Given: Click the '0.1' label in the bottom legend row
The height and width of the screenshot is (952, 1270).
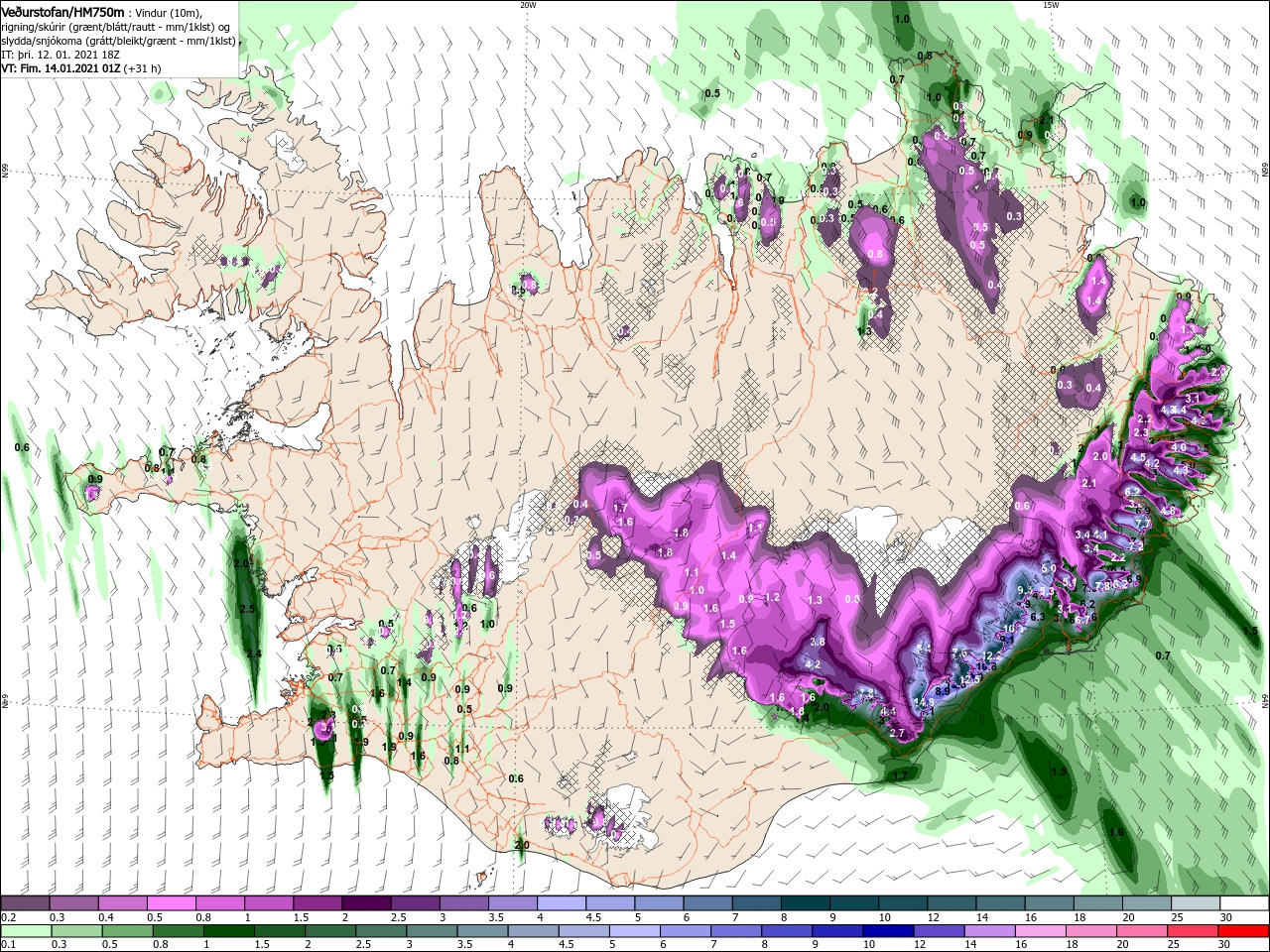Looking at the screenshot, I should coord(8,945).
